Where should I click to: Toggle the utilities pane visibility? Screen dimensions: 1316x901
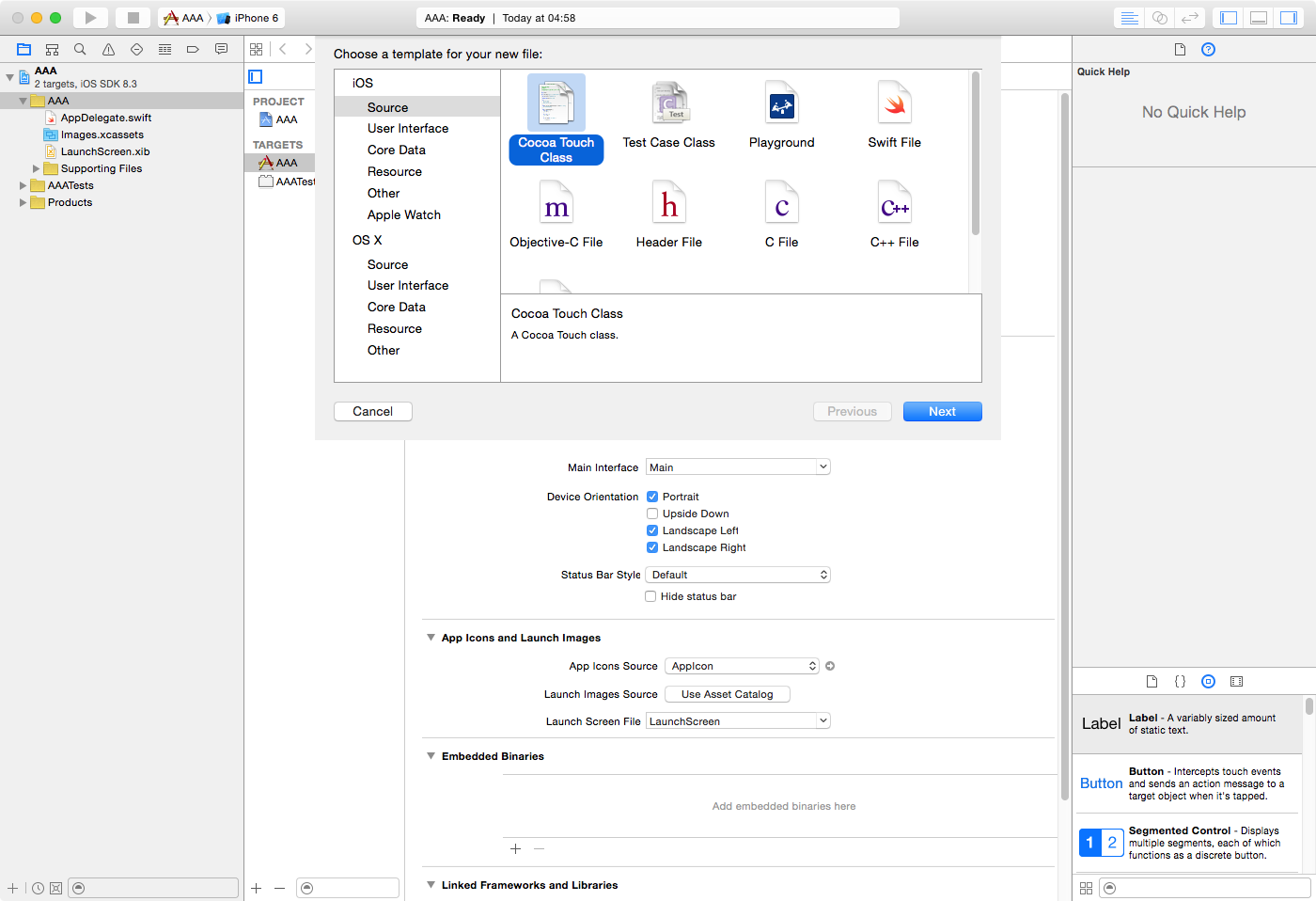(x=1289, y=18)
